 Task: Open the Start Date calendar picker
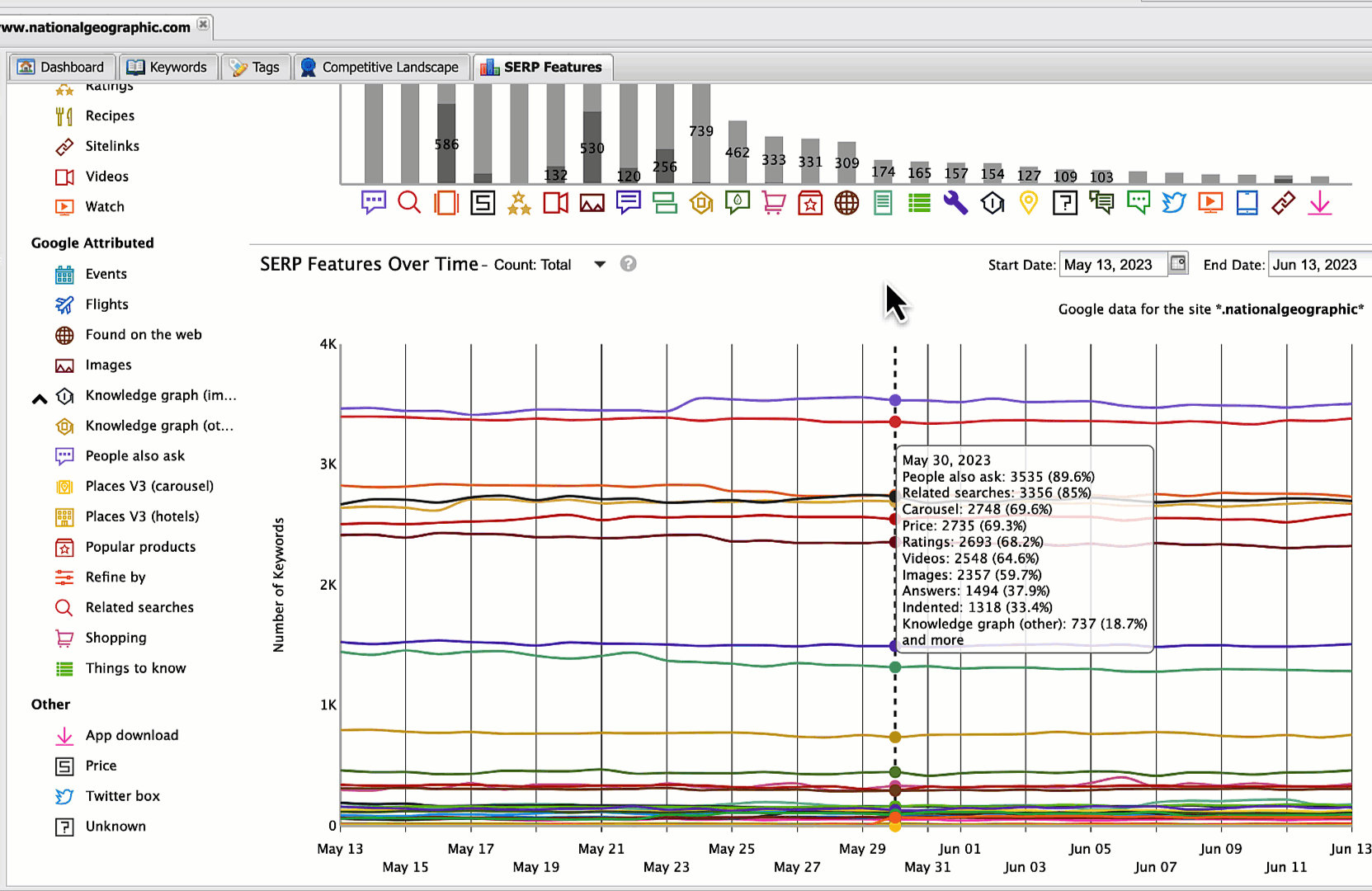tap(1178, 264)
